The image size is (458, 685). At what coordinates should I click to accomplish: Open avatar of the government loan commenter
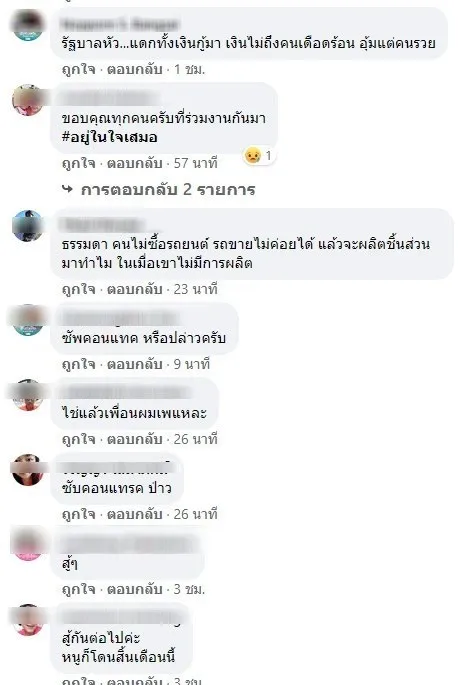[28, 25]
